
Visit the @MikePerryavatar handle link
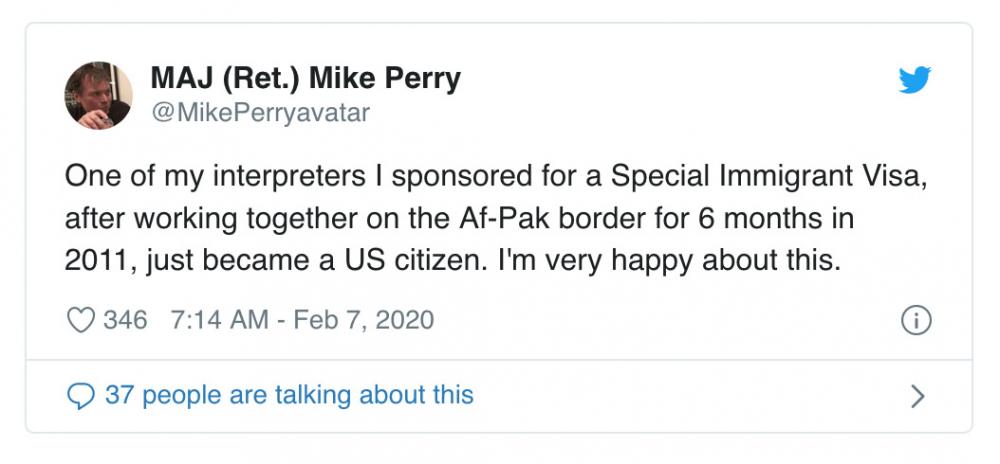coord(260,113)
